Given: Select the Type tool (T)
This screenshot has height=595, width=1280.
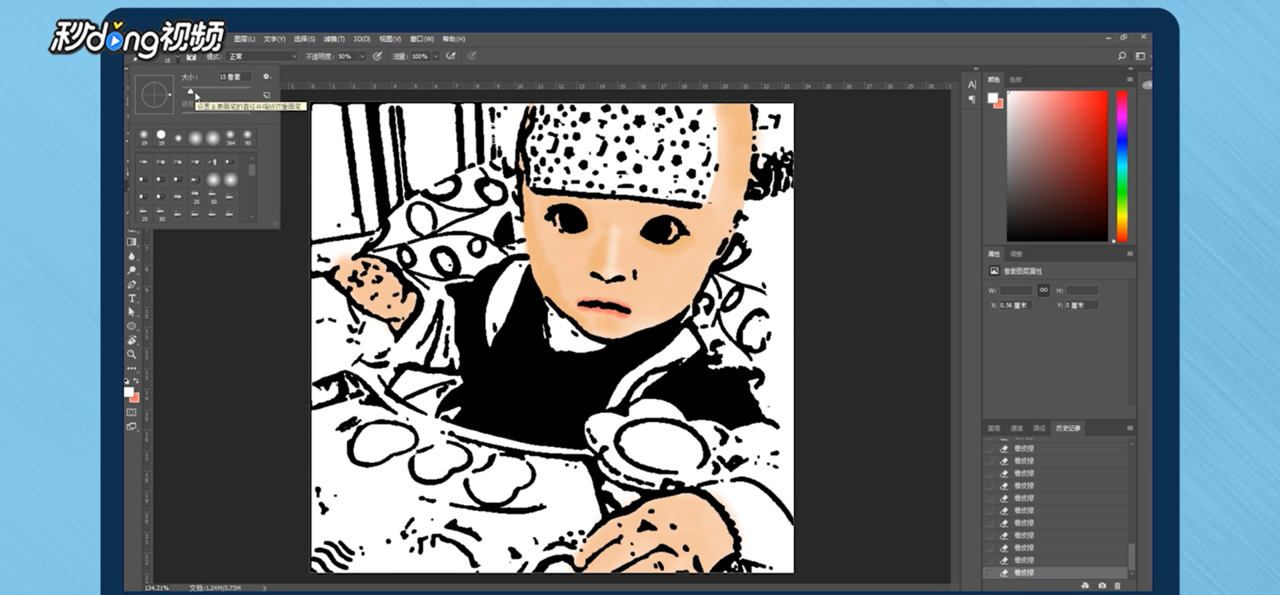Looking at the screenshot, I should click(131, 298).
